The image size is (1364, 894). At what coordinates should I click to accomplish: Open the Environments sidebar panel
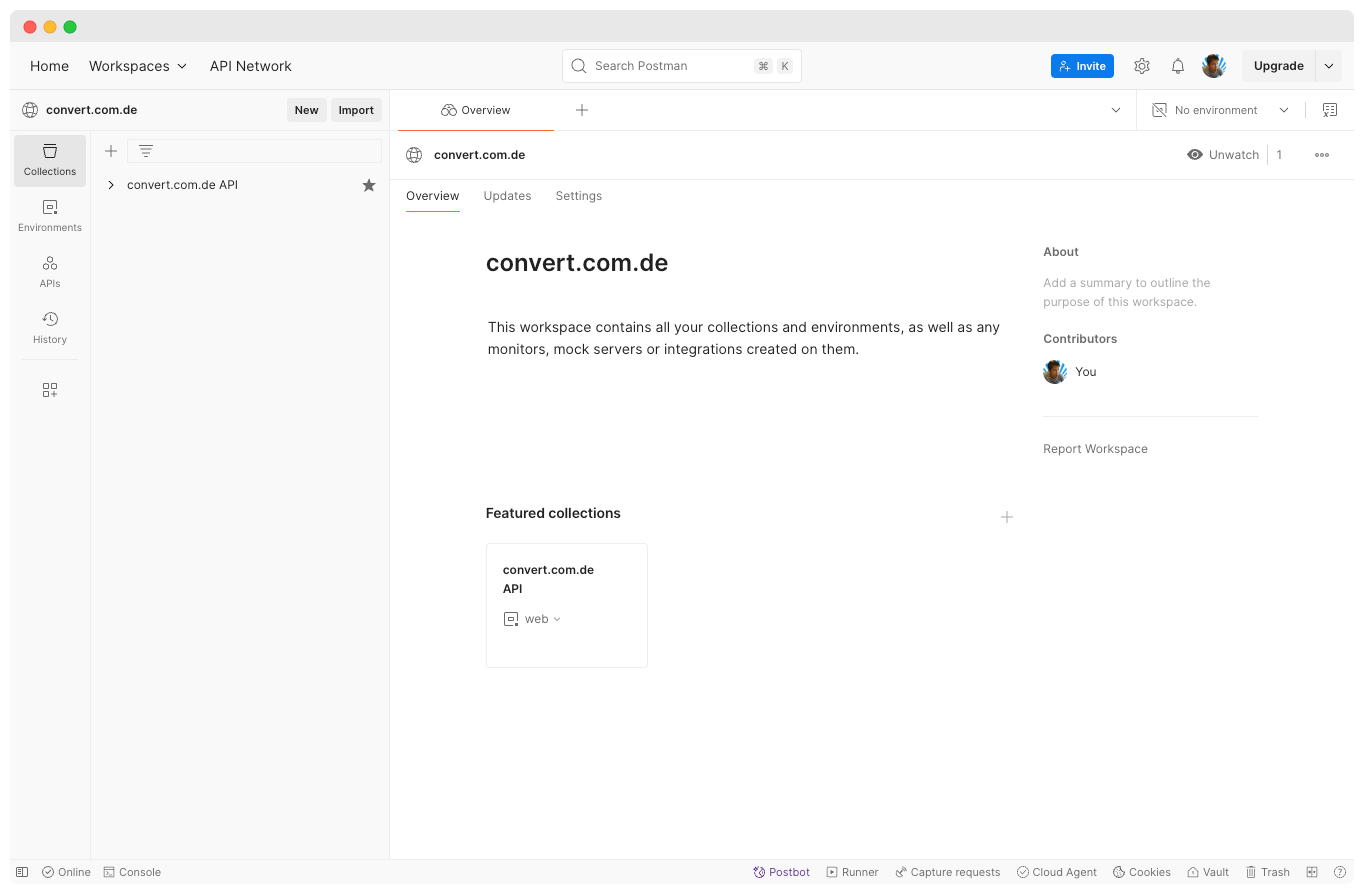tap(50, 216)
